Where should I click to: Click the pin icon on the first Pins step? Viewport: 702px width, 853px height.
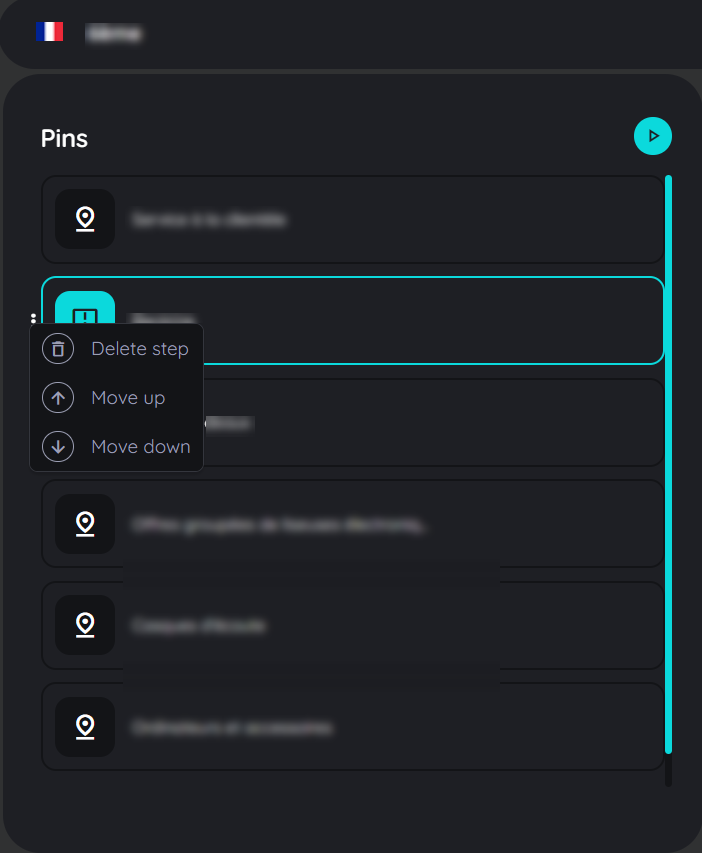click(x=85, y=219)
